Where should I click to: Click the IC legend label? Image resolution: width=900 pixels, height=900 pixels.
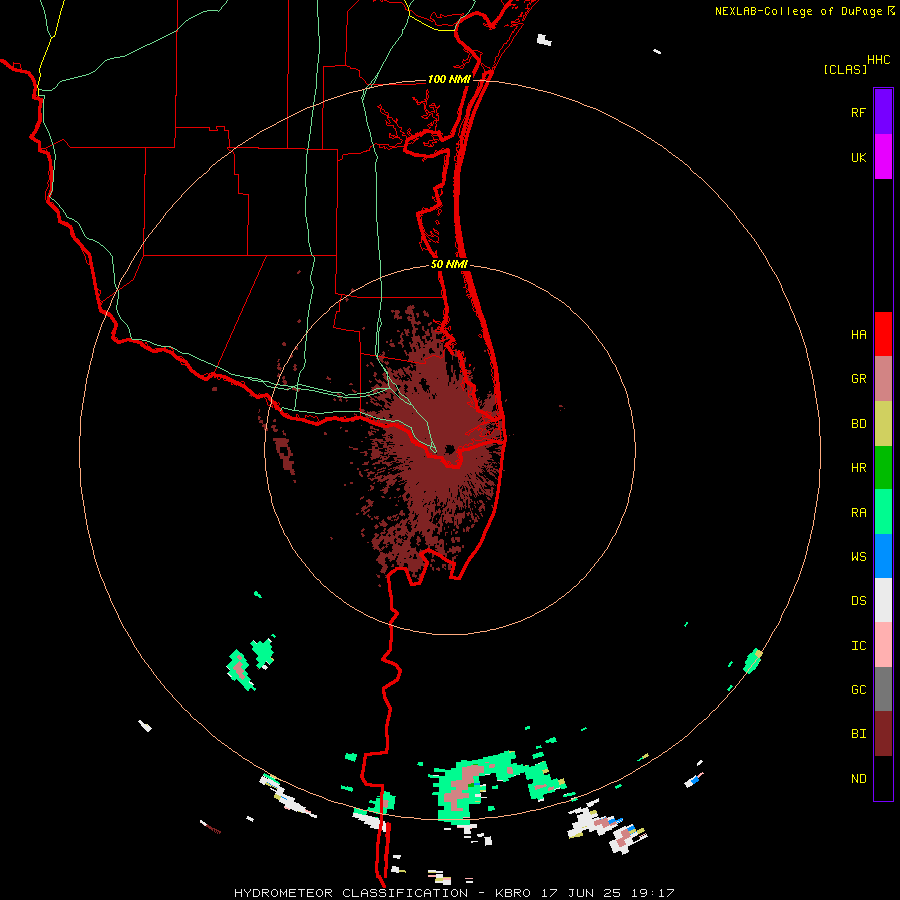[858, 646]
